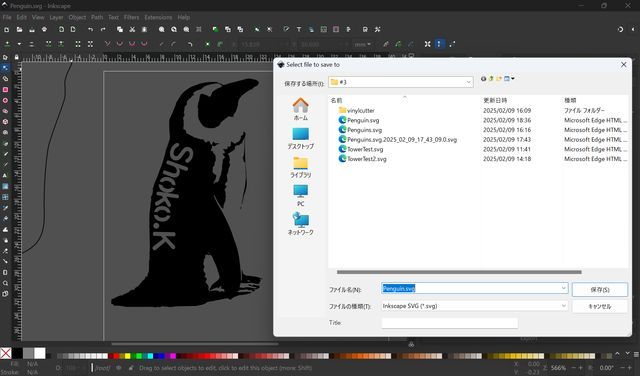Open the file type dropdown Inkscape SVG
The image size is (640, 376).
click(474, 306)
